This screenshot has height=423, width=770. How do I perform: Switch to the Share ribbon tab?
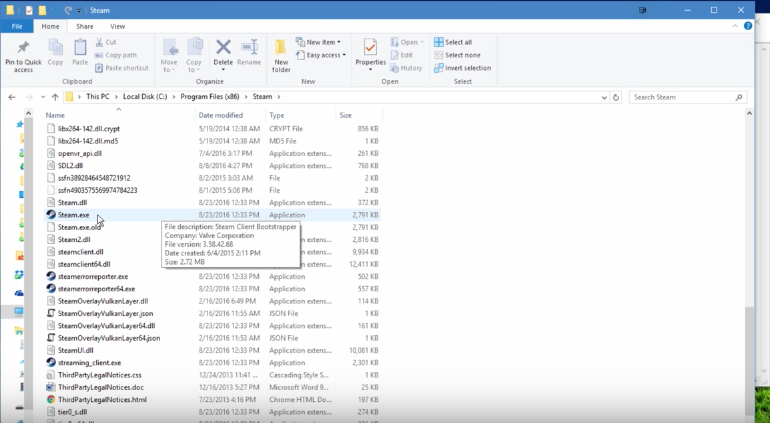coord(84,26)
